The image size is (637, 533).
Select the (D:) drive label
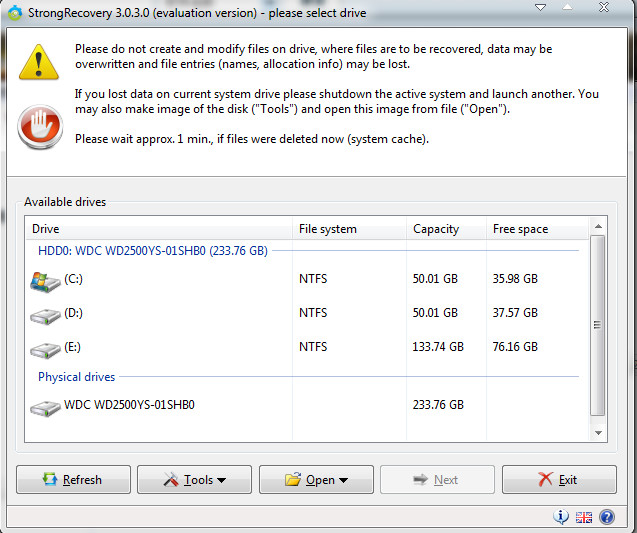click(x=74, y=313)
